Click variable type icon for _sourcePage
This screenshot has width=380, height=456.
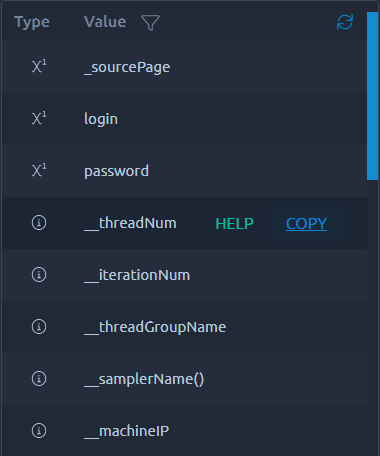point(39,66)
